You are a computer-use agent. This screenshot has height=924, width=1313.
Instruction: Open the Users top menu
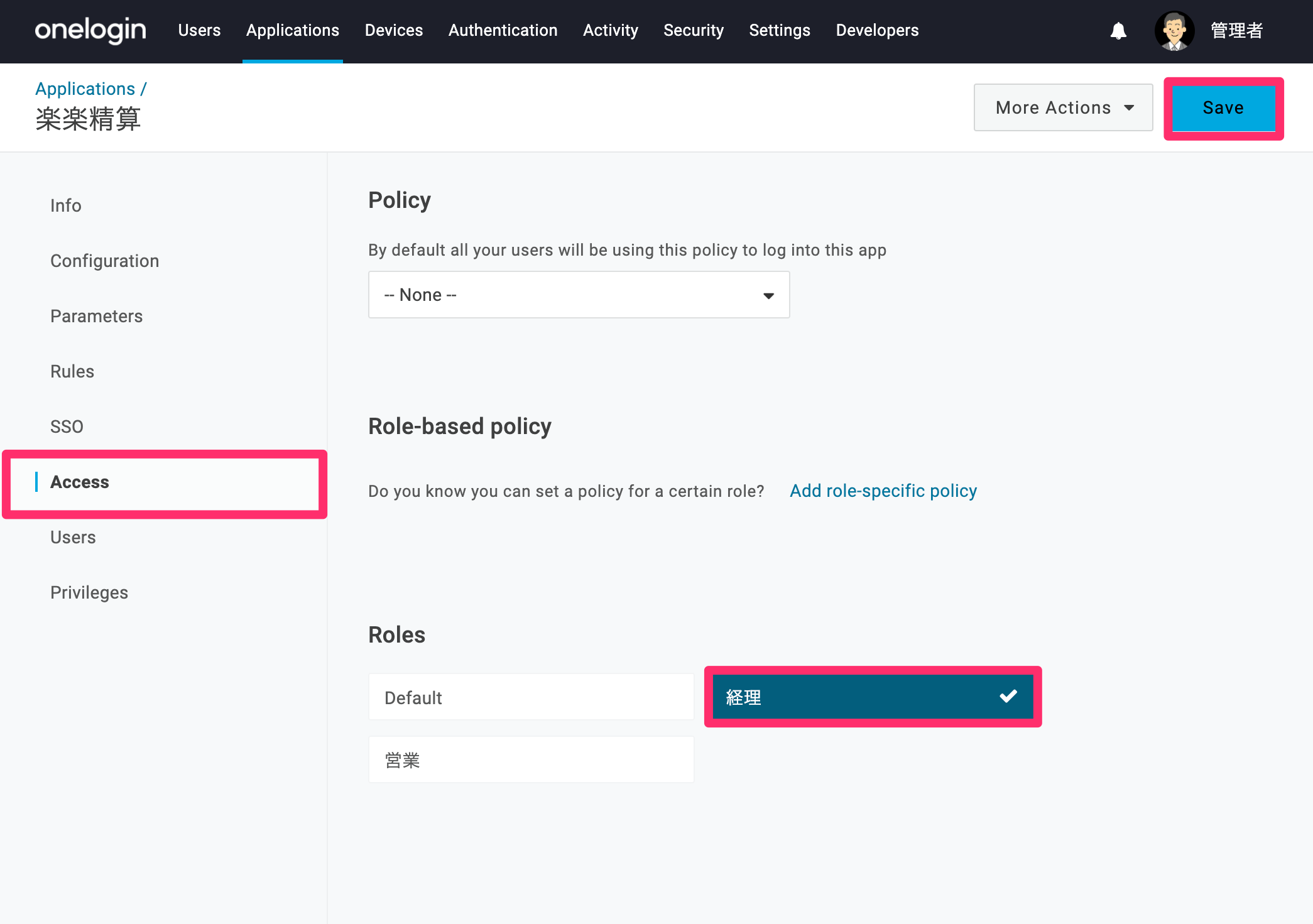[x=199, y=30]
